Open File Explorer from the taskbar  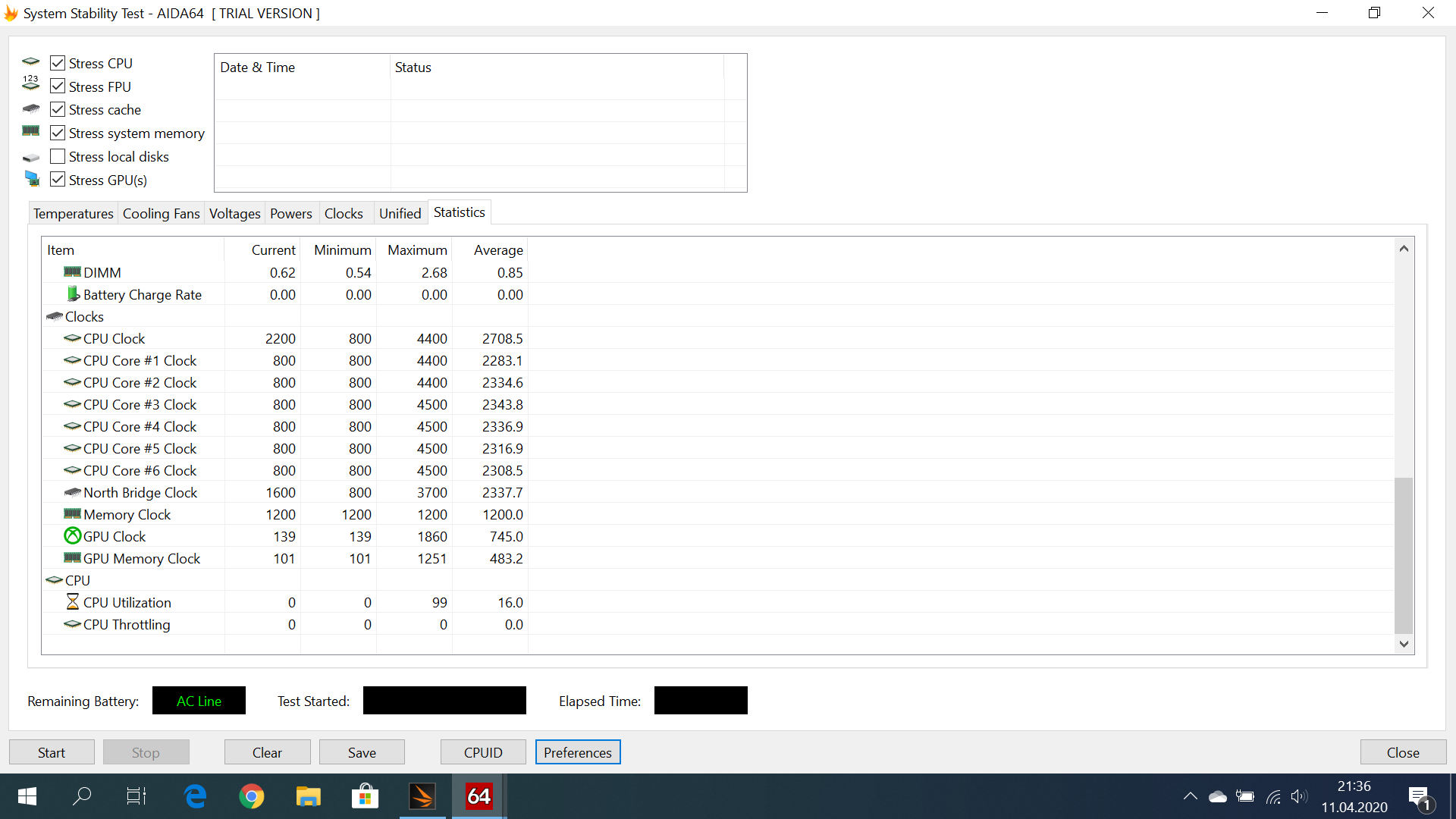click(308, 796)
